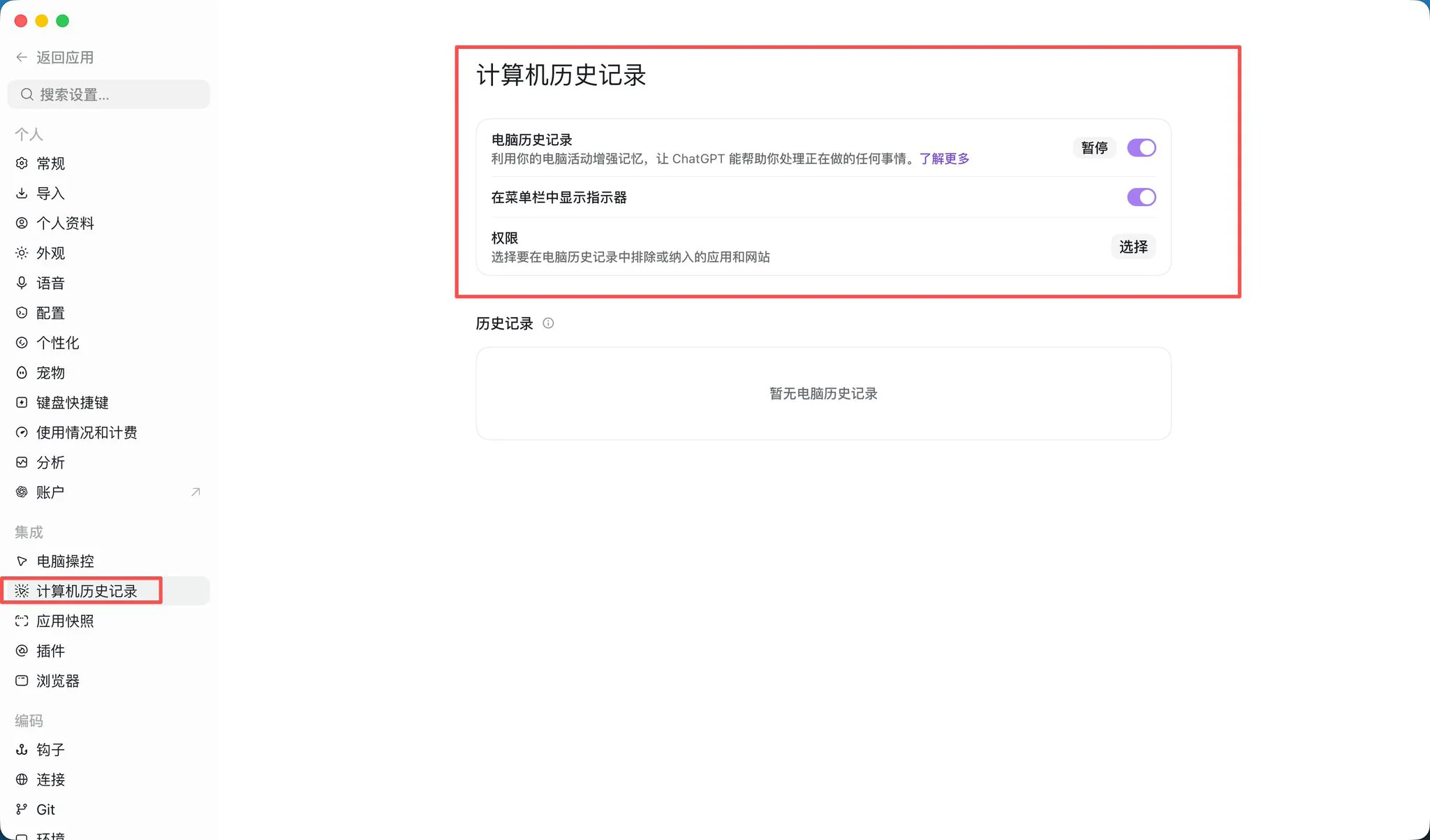Click the gear icon next to 常规
Viewport: 1430px width, 840px height.
click(x=22, y=163)
